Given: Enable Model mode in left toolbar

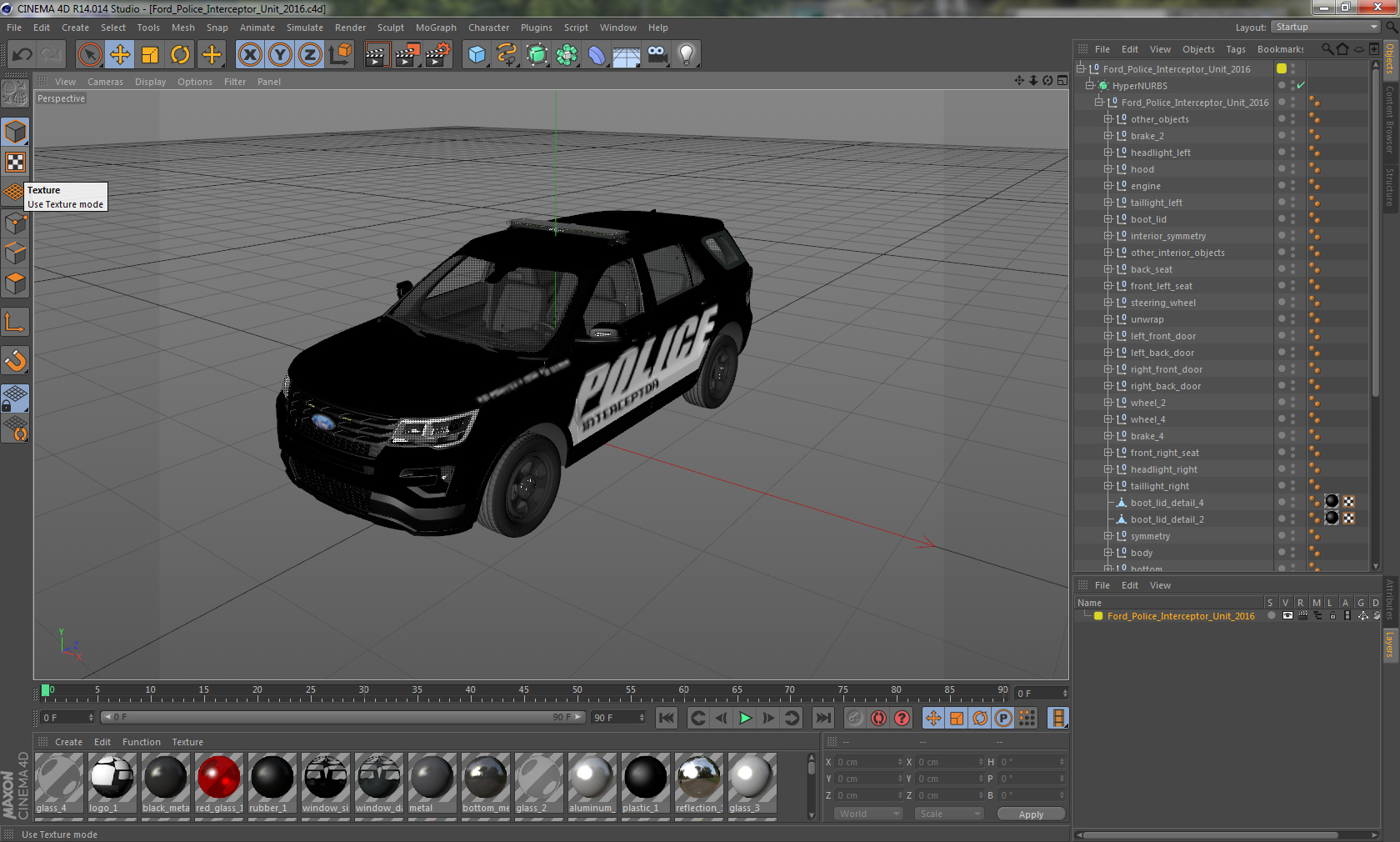Looking at the screenshot, I should [x=15, y=132].
